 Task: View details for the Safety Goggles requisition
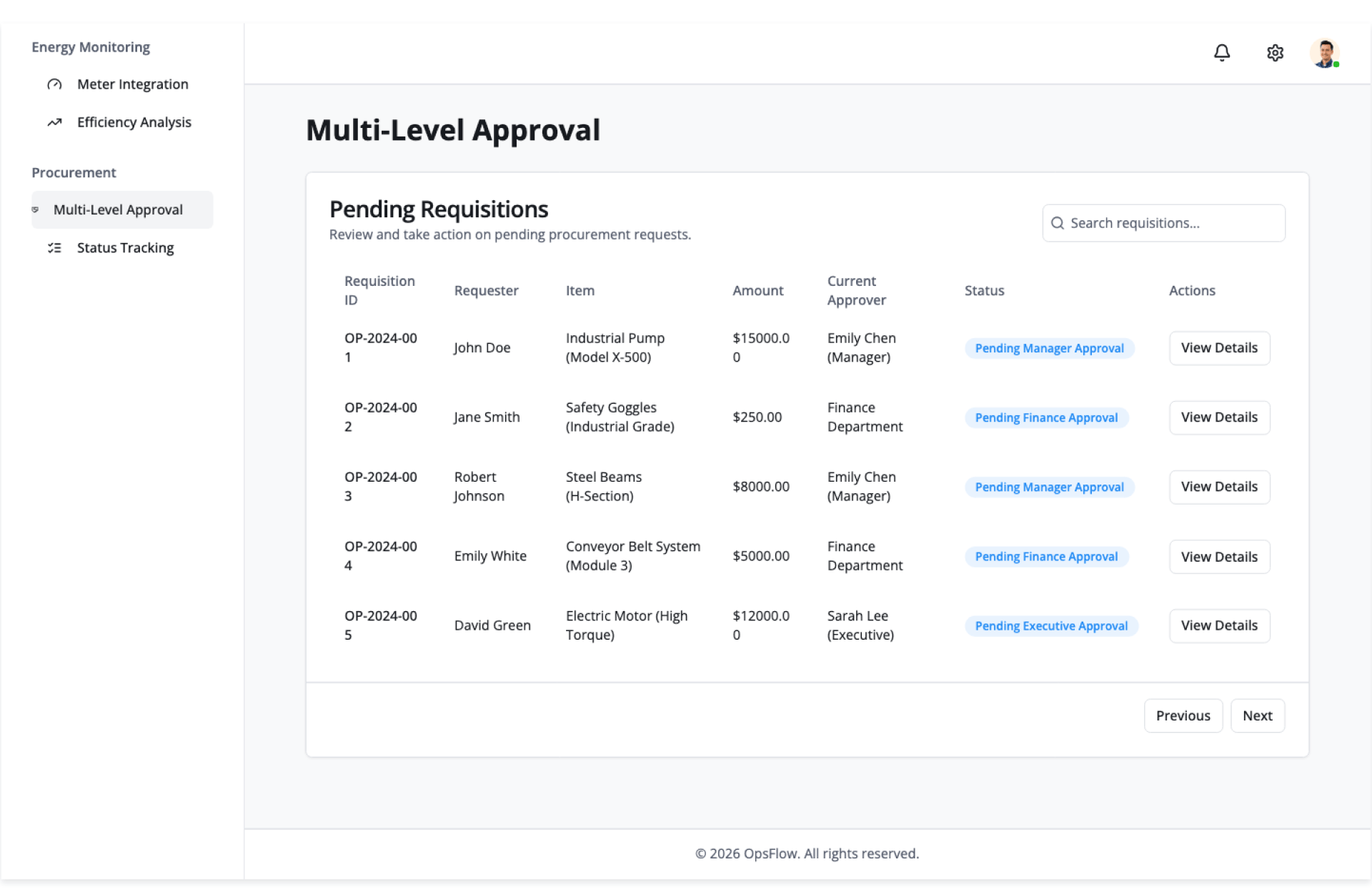1219,417
